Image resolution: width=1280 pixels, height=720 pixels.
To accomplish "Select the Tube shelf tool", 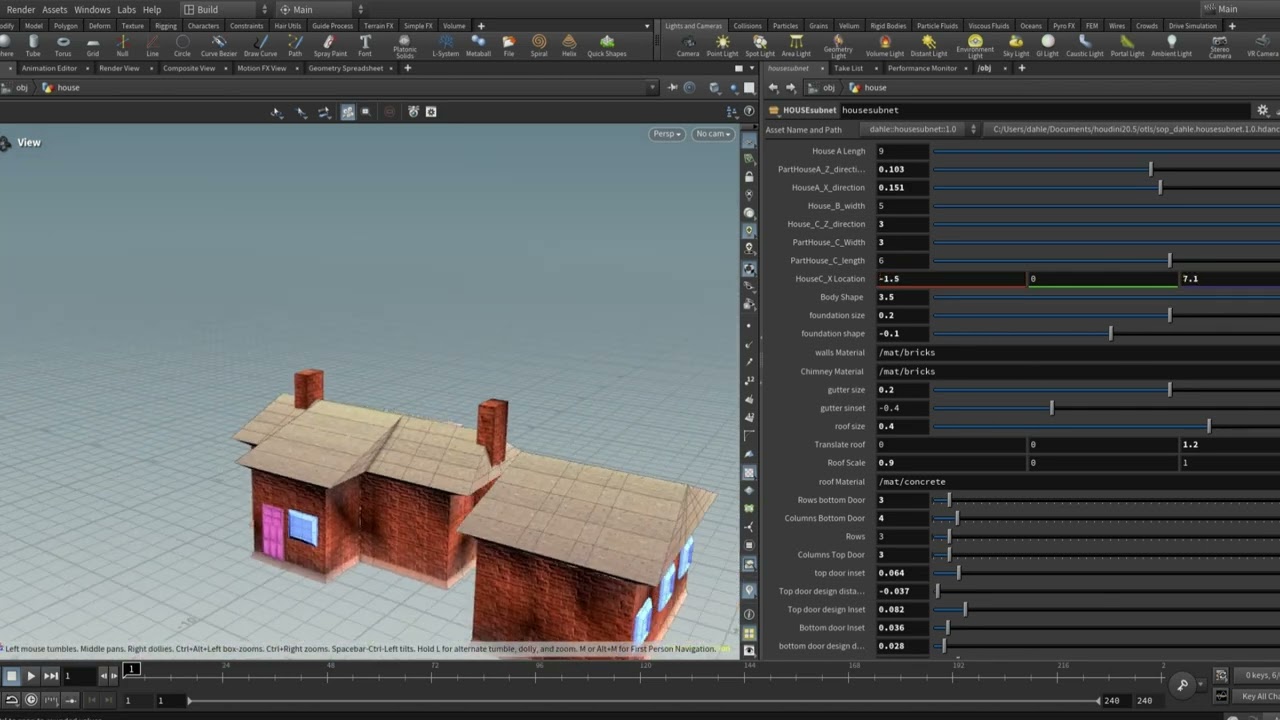I will (33, 45).
